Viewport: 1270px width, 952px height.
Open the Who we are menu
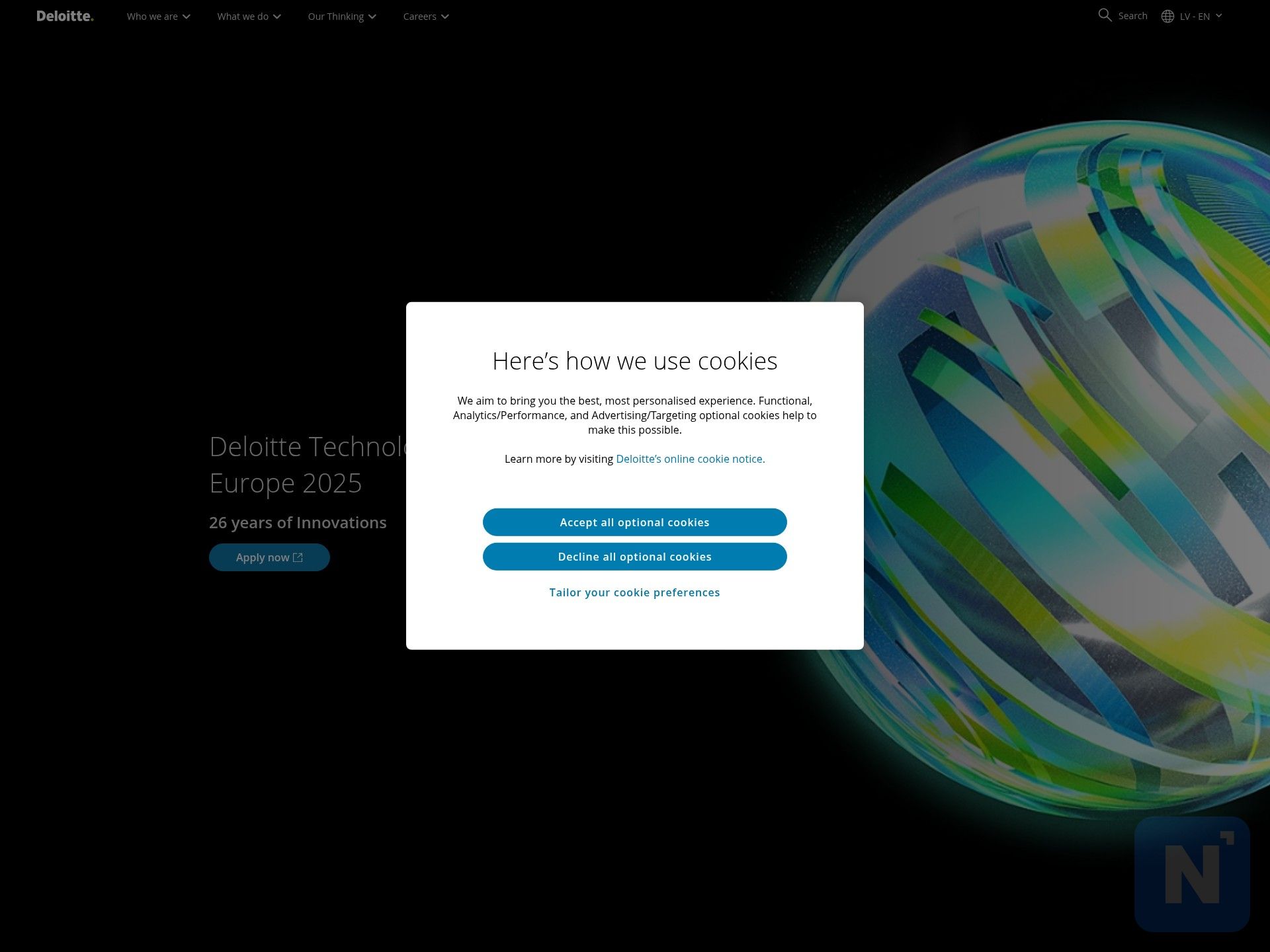pyautogui.click(x=159, y=17)
